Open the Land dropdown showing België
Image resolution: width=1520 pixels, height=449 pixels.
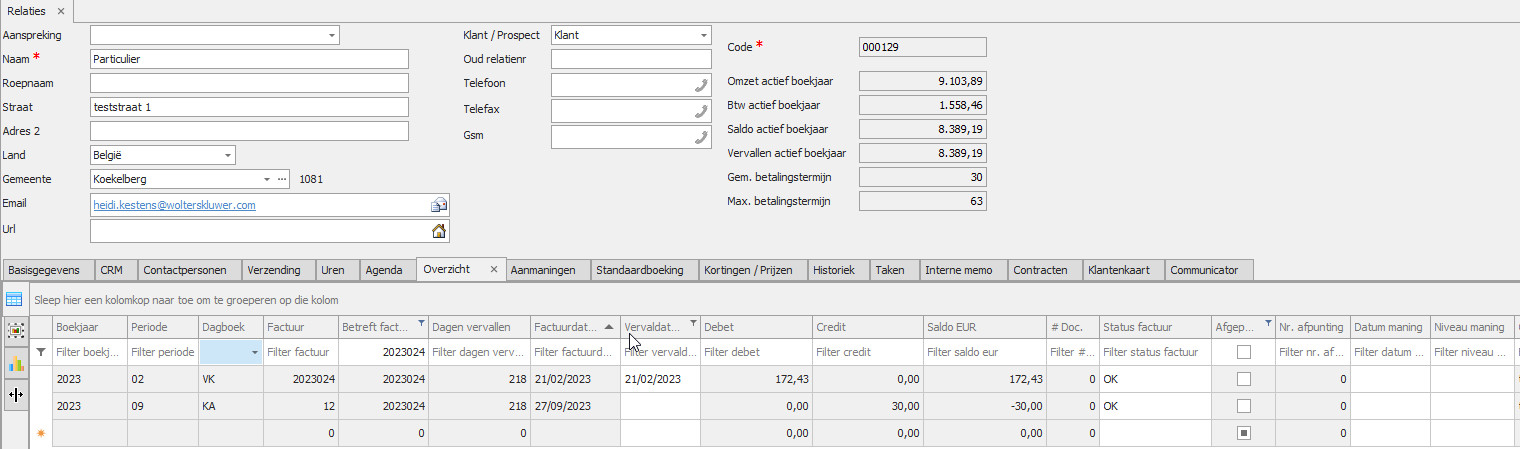227,155
